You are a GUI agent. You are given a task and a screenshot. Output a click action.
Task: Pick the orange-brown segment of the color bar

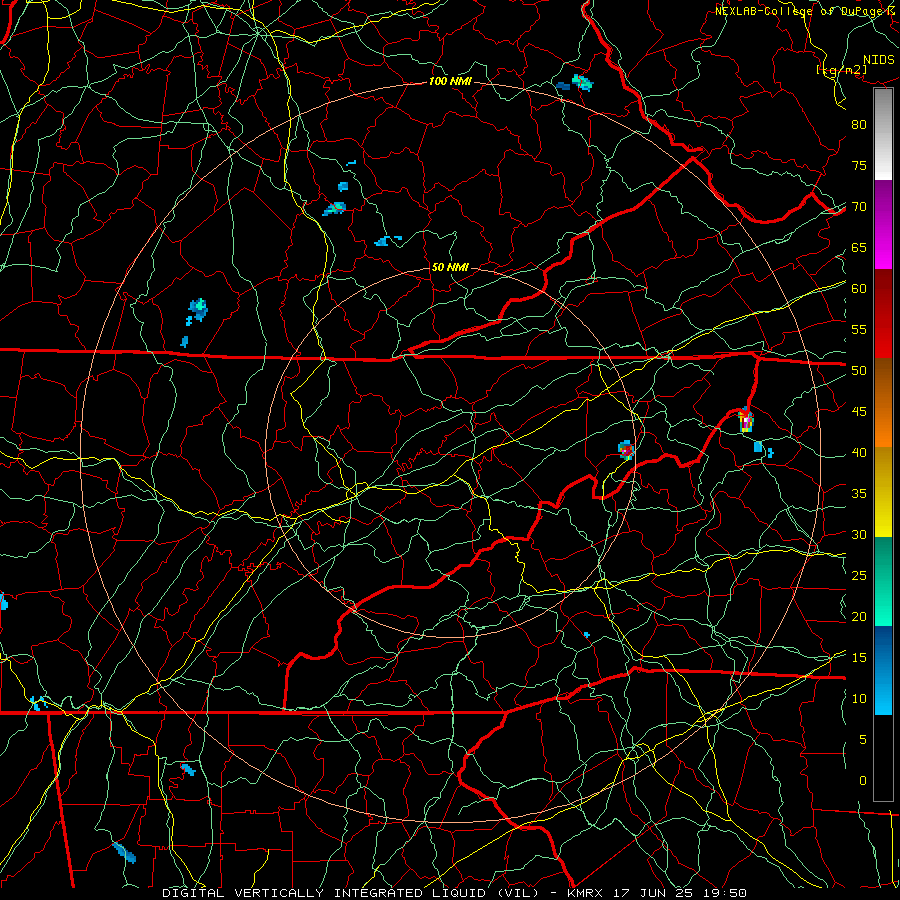pos(883,403)
